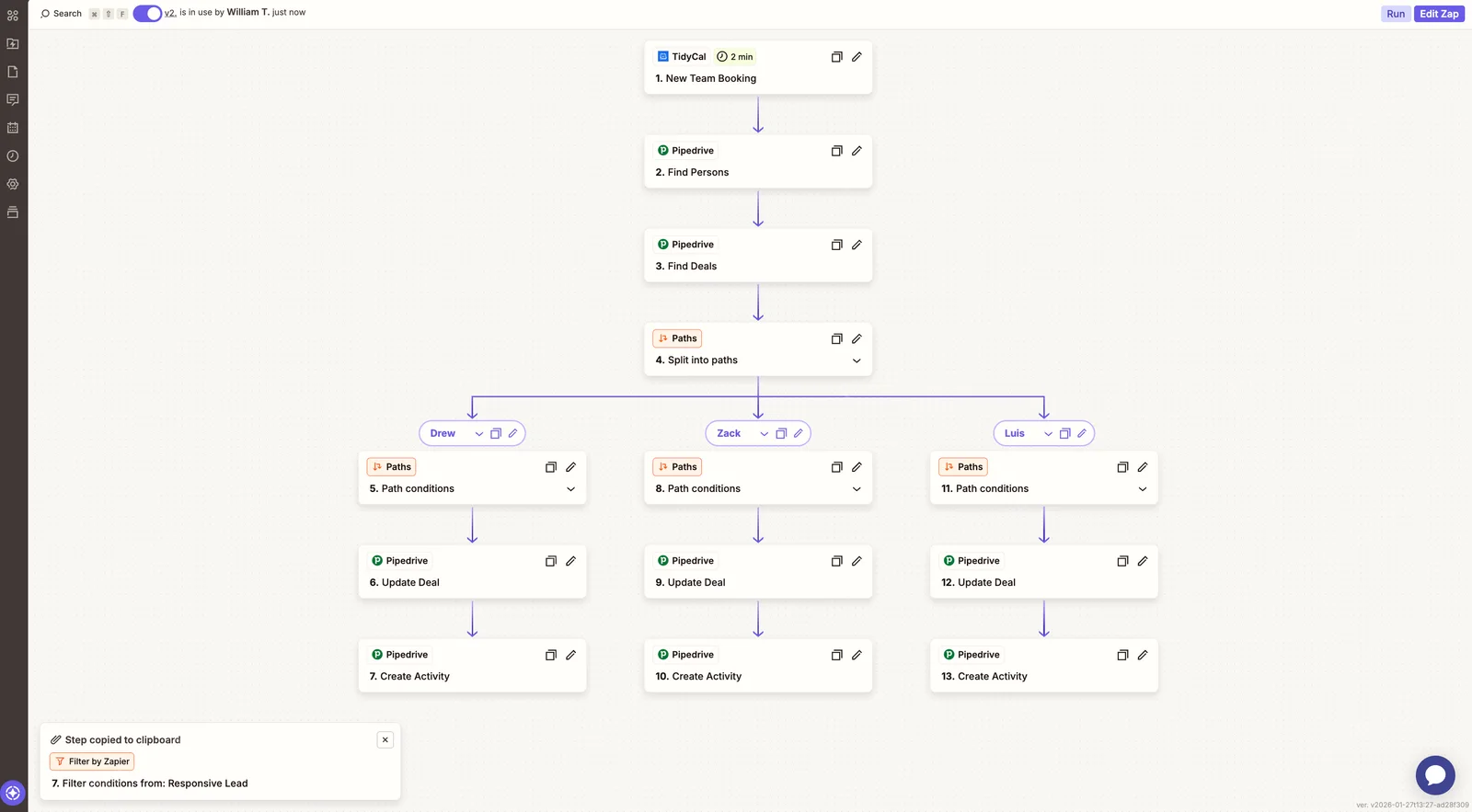The image size is (1472, 812).
Task: Edit step 5 Path conditions
Action: [570, 467]
